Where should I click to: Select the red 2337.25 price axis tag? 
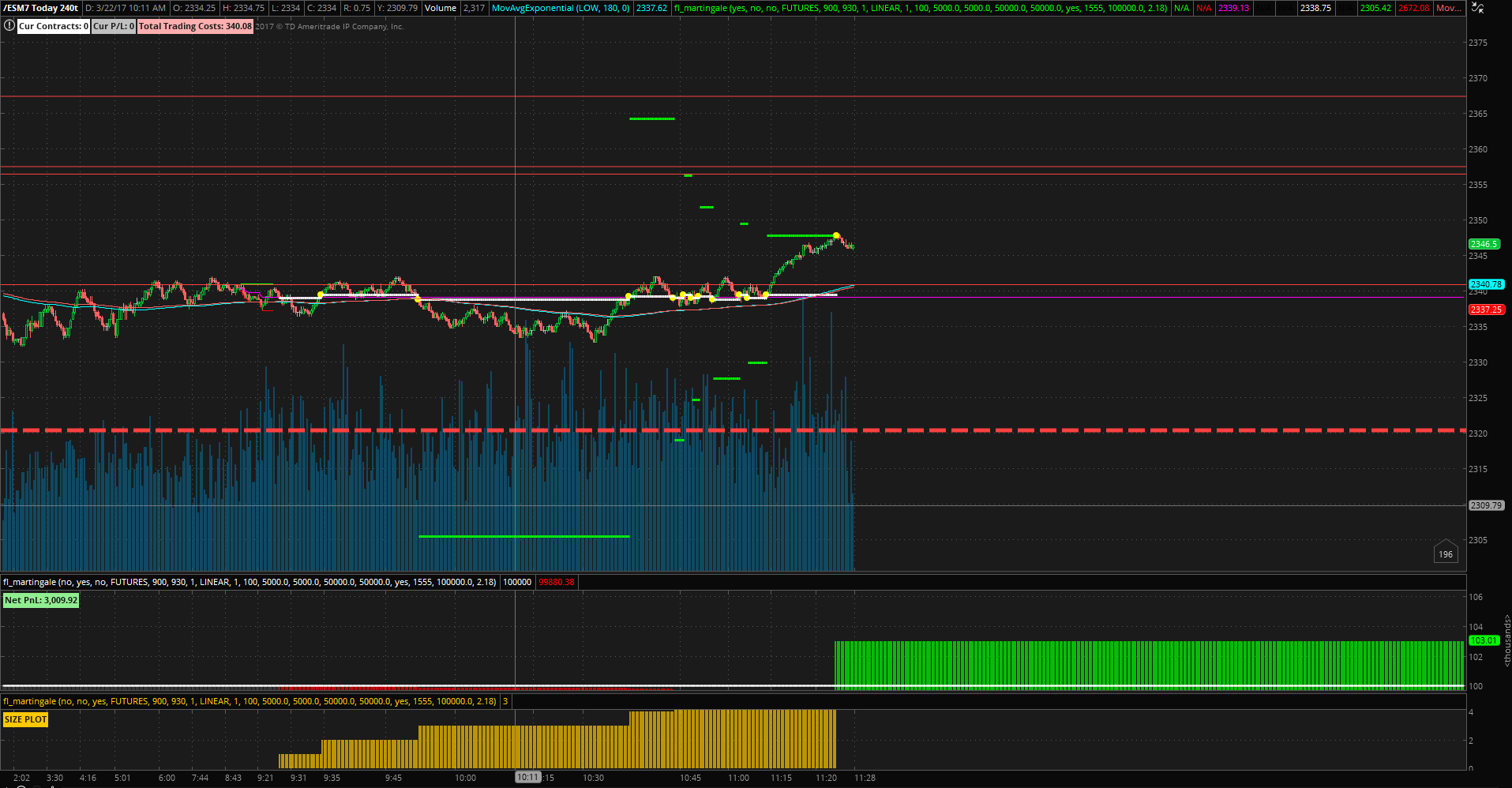[1486, 310]
